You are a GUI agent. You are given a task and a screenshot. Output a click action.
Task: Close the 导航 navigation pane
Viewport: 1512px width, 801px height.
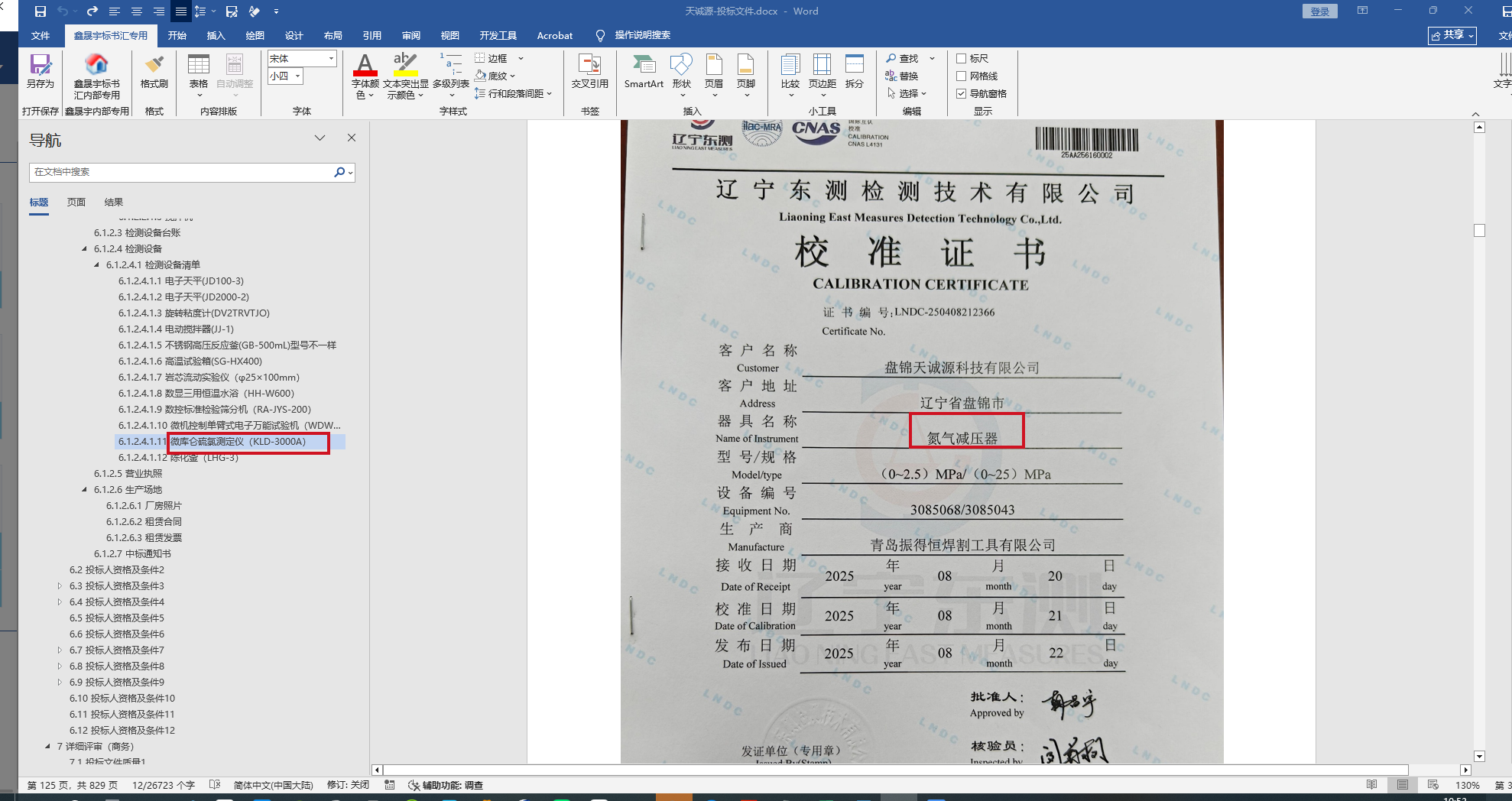click(352, 138)
